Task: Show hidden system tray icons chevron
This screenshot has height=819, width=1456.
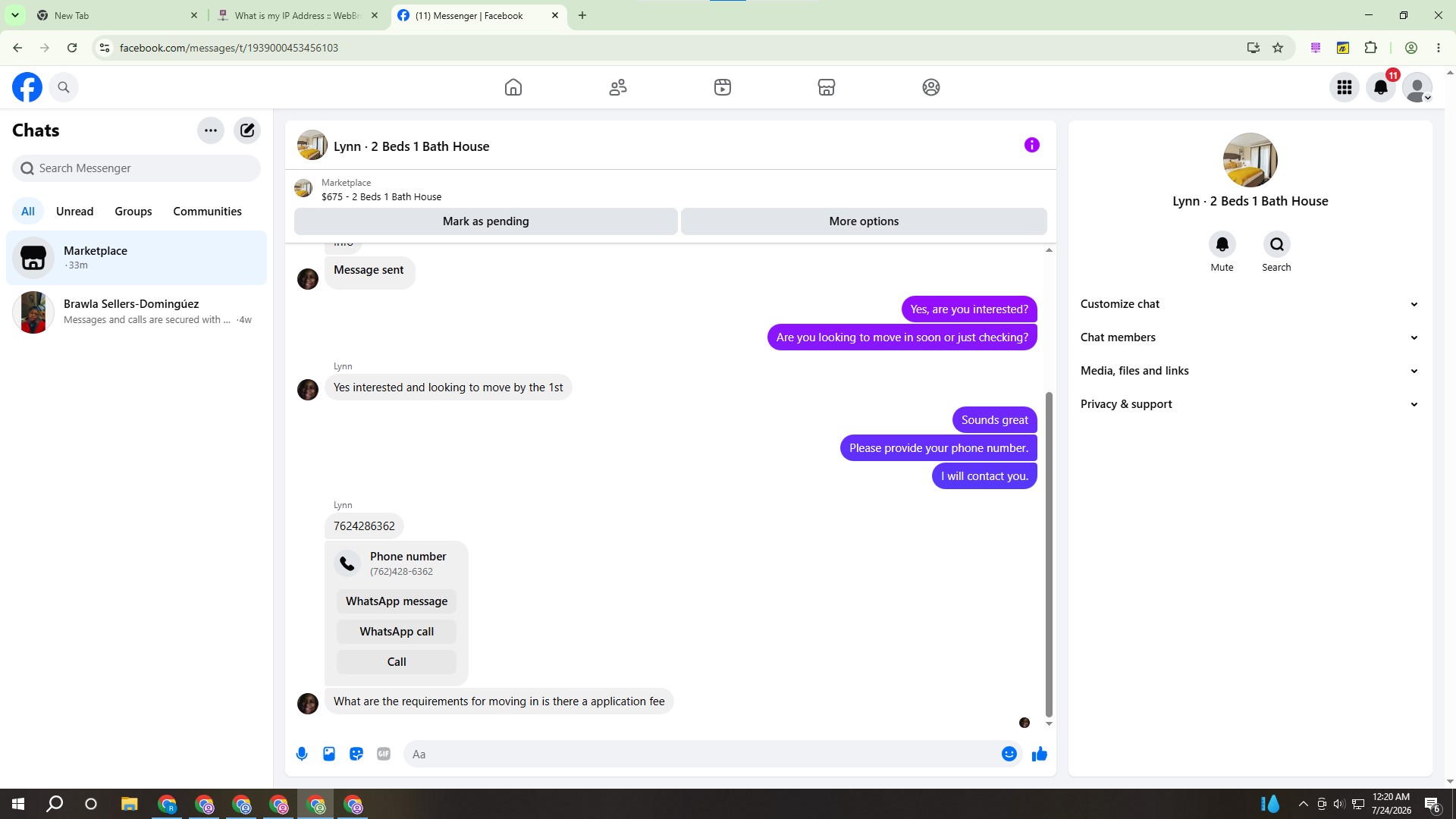Action: (x=1303, y=804)
